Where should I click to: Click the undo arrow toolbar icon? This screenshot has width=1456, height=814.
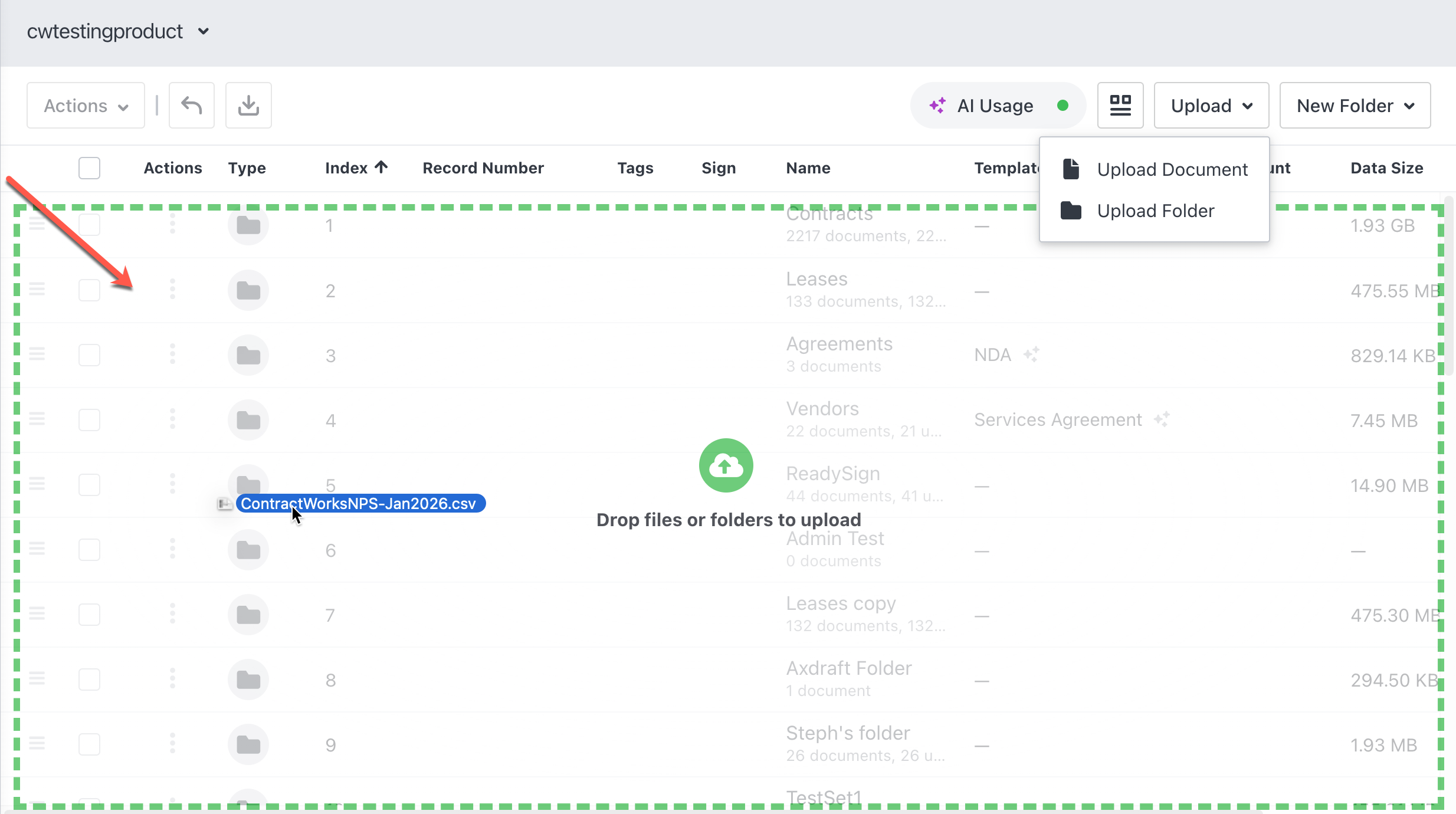[192, 106]
